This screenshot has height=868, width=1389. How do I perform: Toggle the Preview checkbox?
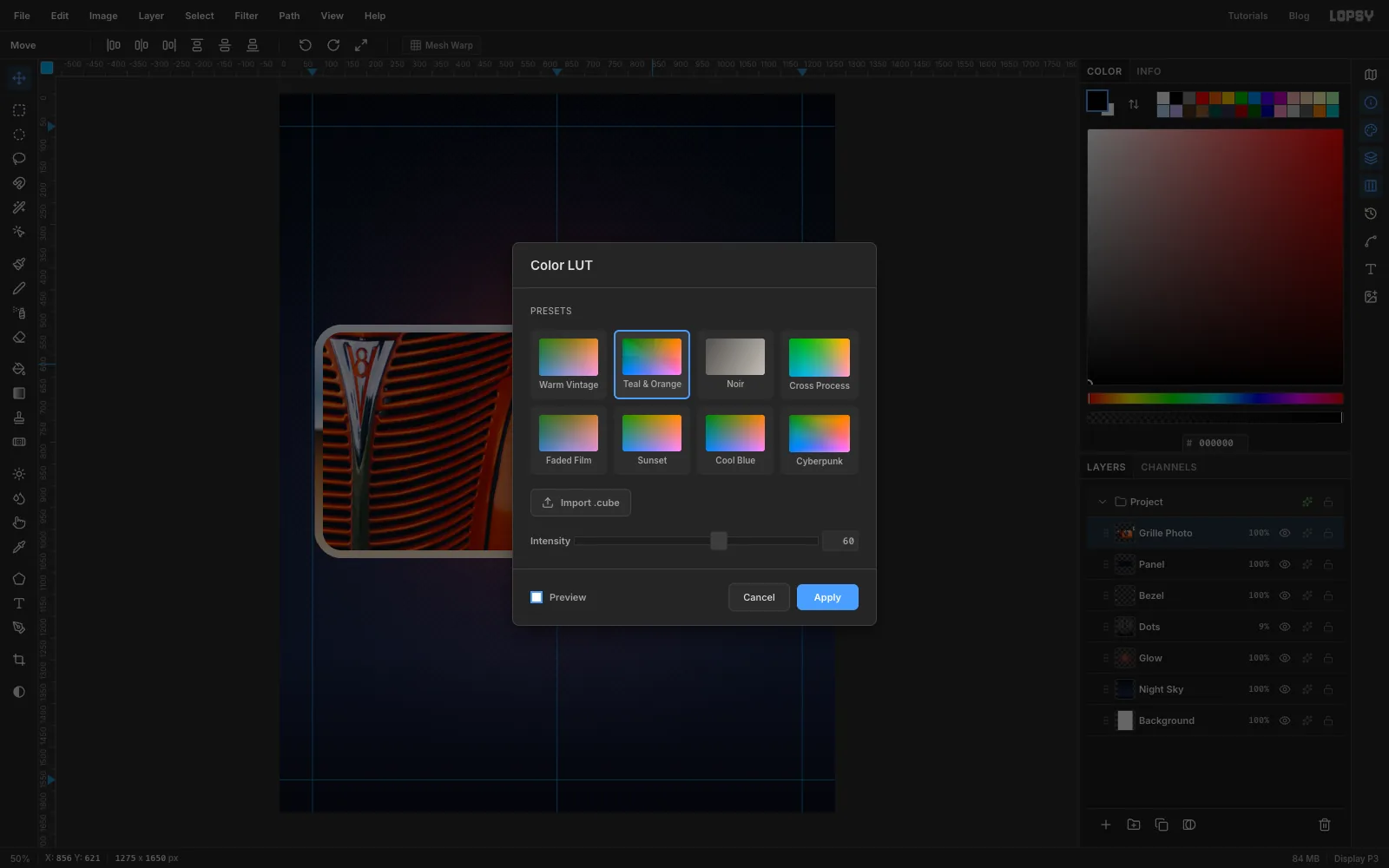[537, 597]
